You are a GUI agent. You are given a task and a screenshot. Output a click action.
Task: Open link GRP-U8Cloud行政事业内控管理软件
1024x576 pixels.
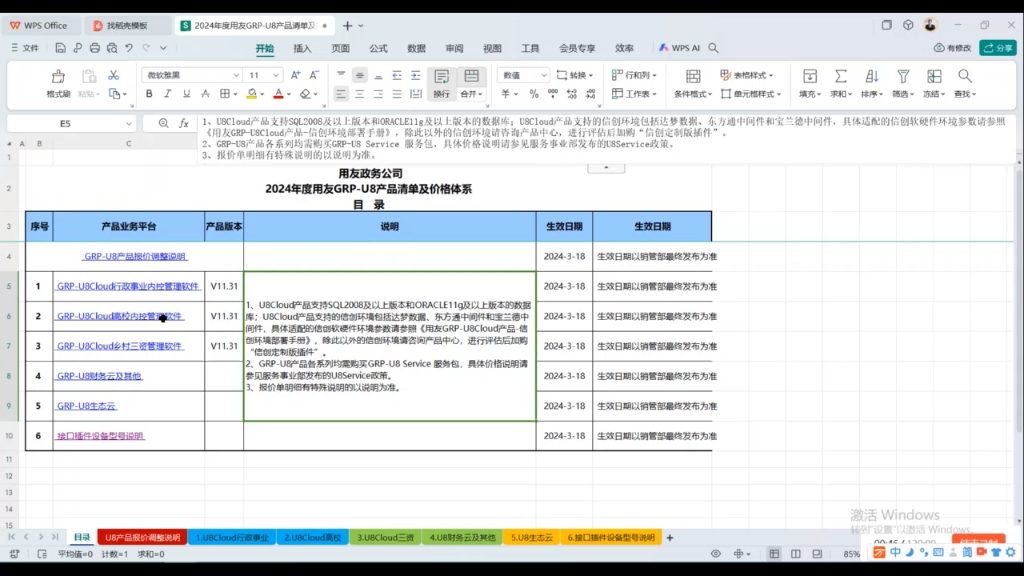point(127,286)
